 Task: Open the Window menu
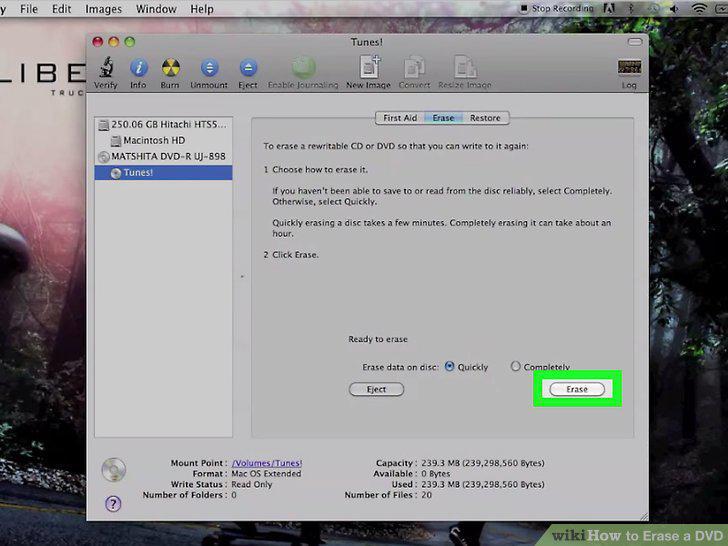[156, 9]
